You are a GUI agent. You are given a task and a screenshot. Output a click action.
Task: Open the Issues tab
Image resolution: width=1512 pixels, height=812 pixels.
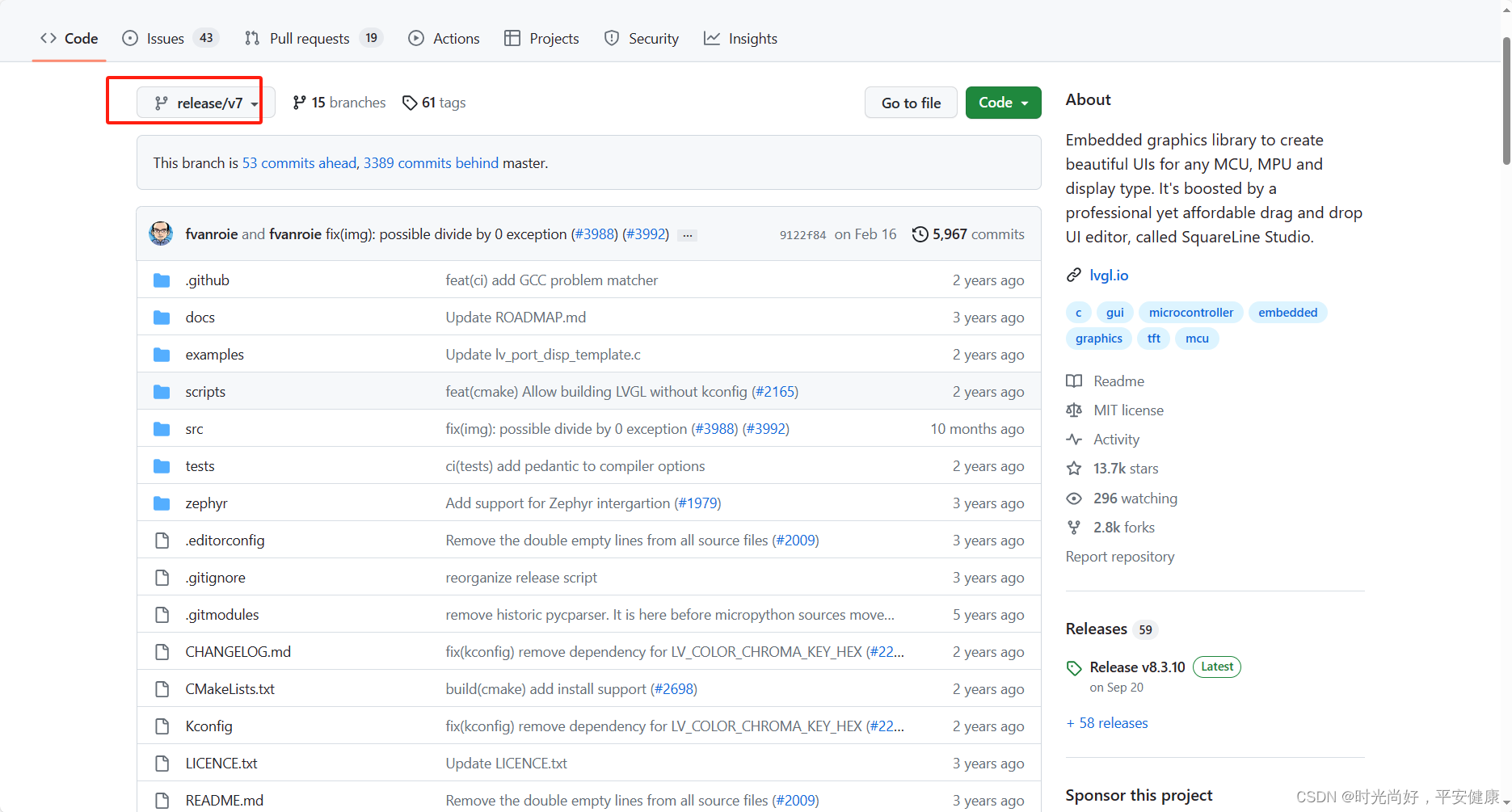[x=170, y=39]
